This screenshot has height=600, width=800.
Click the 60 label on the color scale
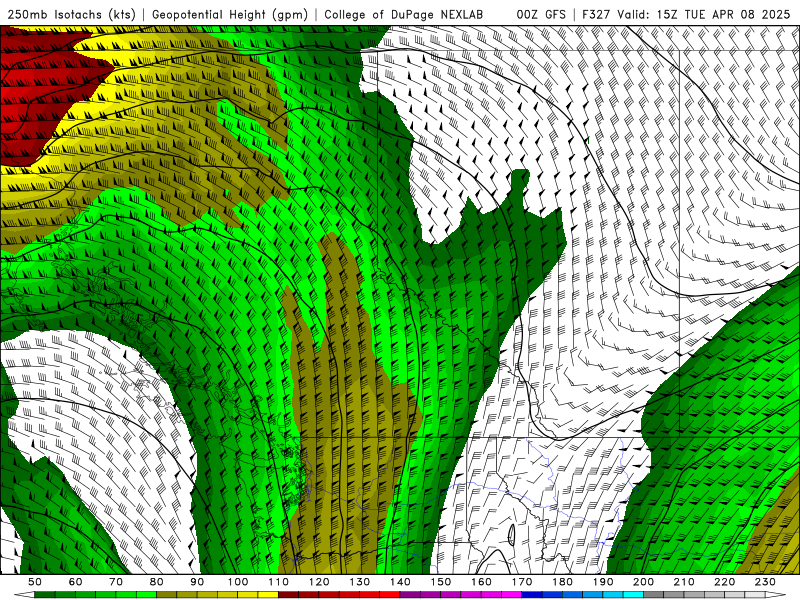[76, 582]
